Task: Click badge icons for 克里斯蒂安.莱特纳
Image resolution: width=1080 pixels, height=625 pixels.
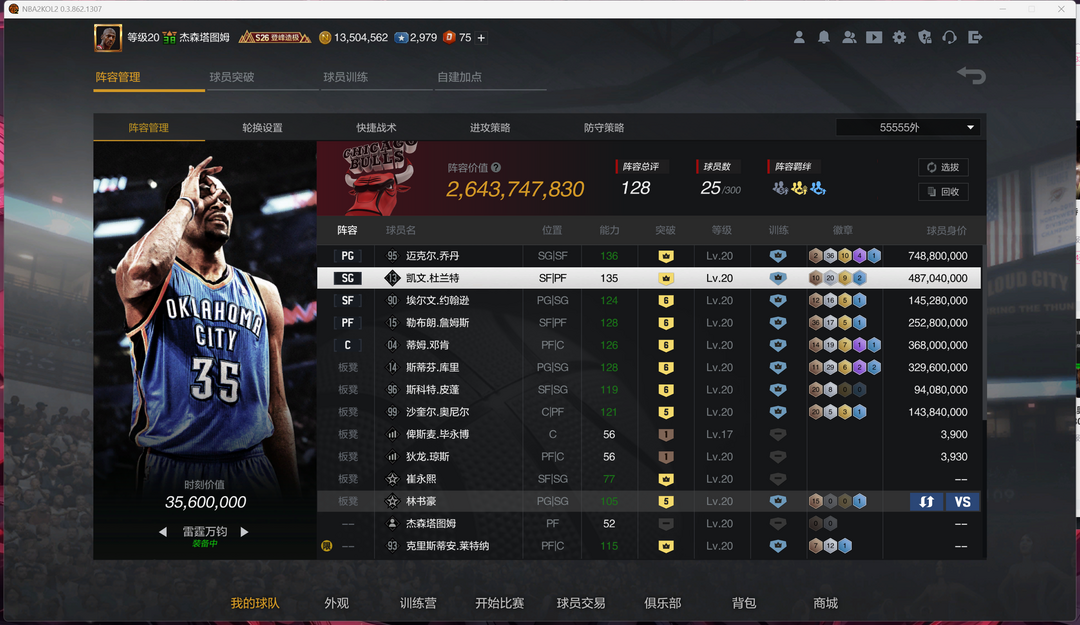Action: [x=830, y=546]
